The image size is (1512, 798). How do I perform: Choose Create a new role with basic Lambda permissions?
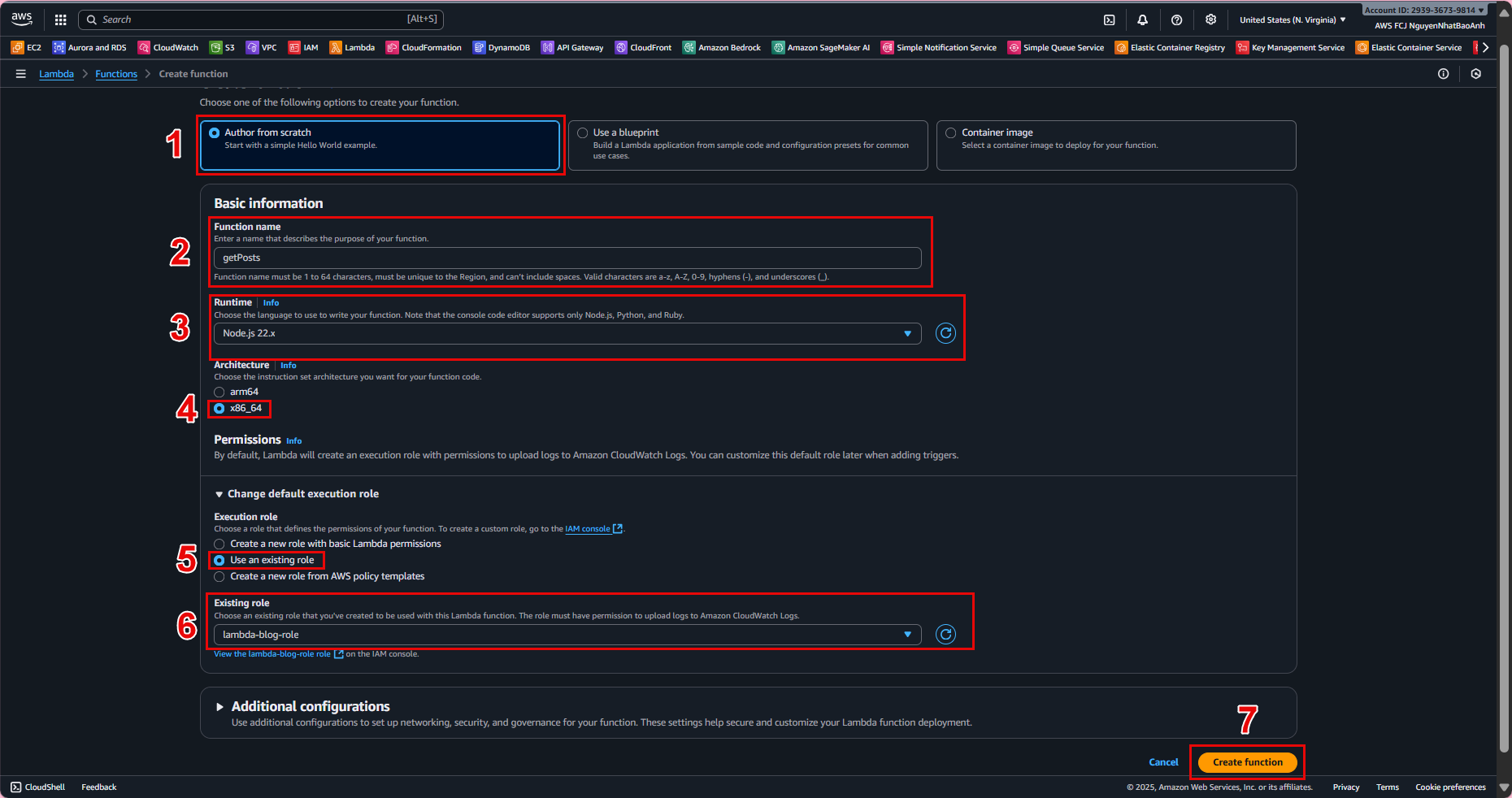(x=219, y=544)
